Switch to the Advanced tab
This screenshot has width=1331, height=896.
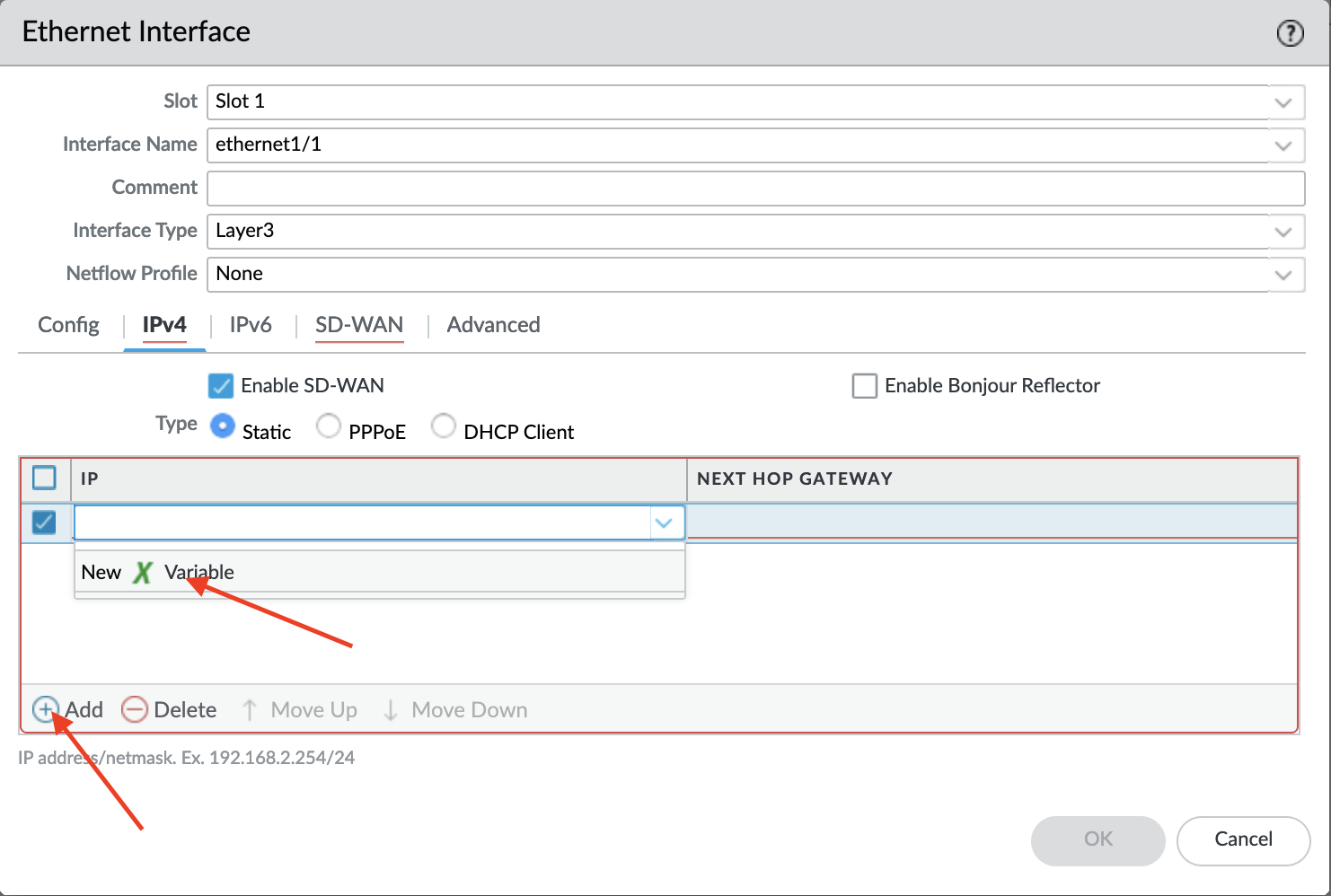point(493,325)
